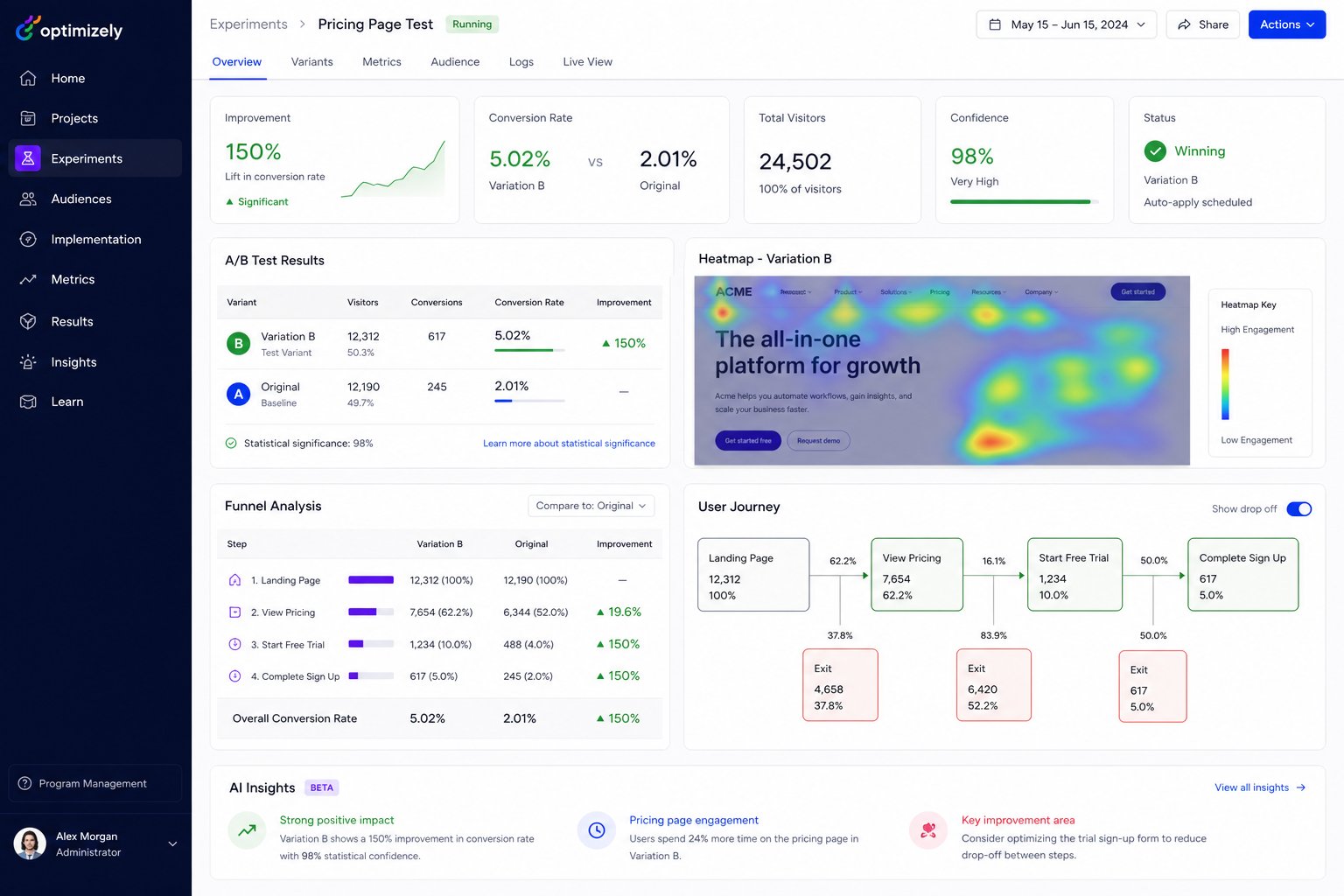This screenshot has height=896, width=1344.
Task: Open the Audience tab
Action: [x=455, y=62]
